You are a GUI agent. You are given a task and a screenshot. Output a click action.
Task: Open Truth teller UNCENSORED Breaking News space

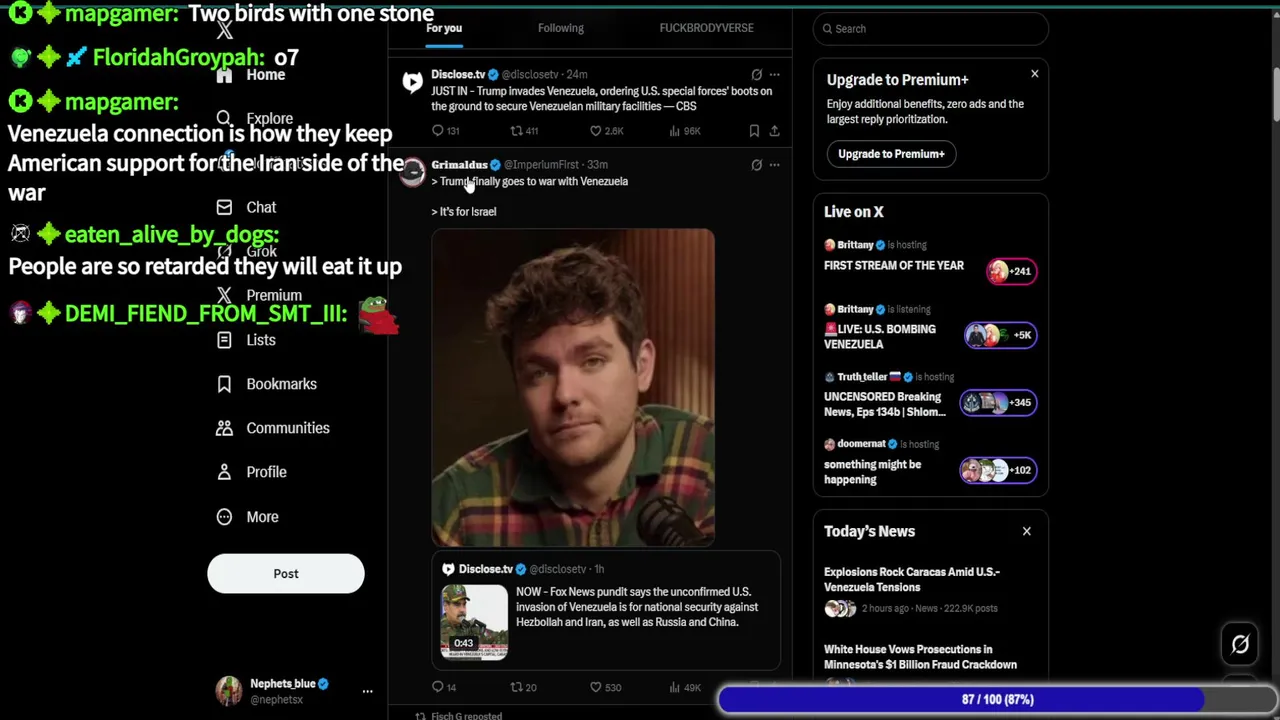pyautogui.click(x=884, y=404)
